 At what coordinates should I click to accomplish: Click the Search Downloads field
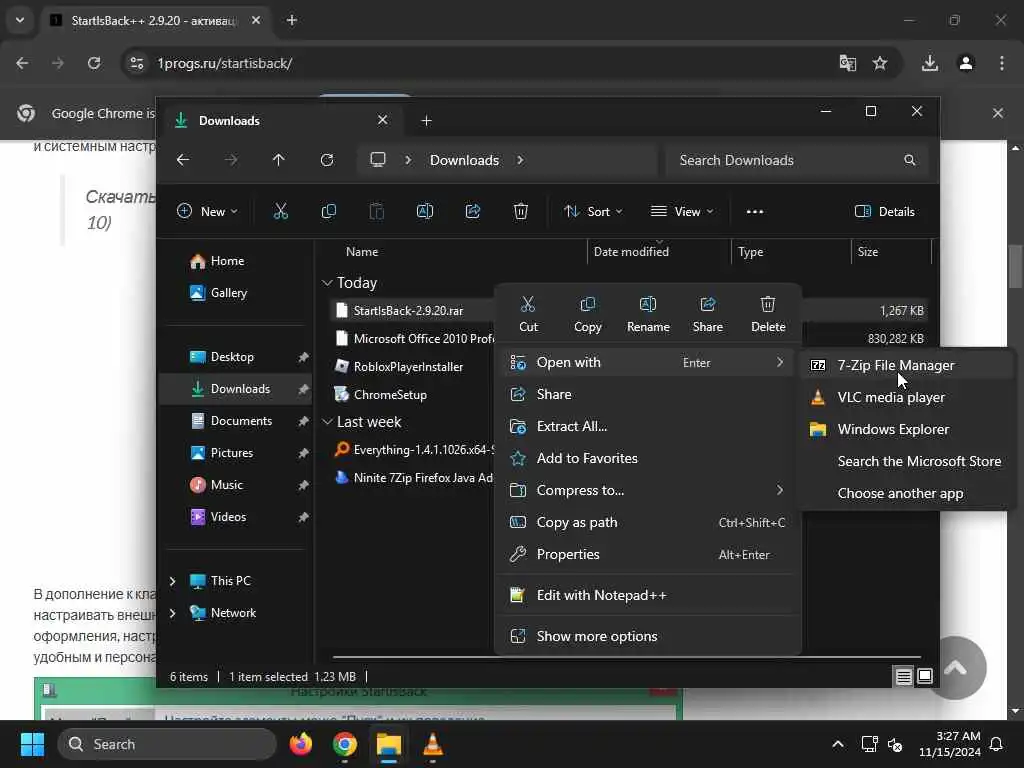[796, 160]
